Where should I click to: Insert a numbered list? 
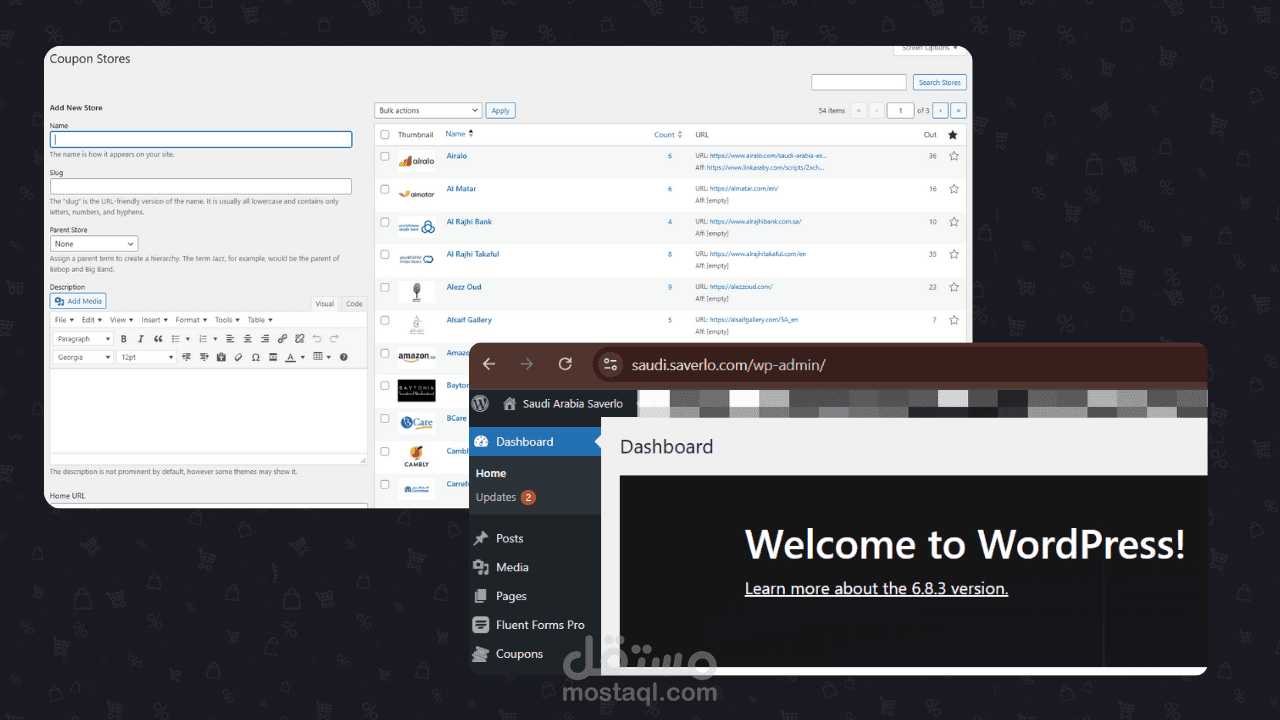pos(203,339)
